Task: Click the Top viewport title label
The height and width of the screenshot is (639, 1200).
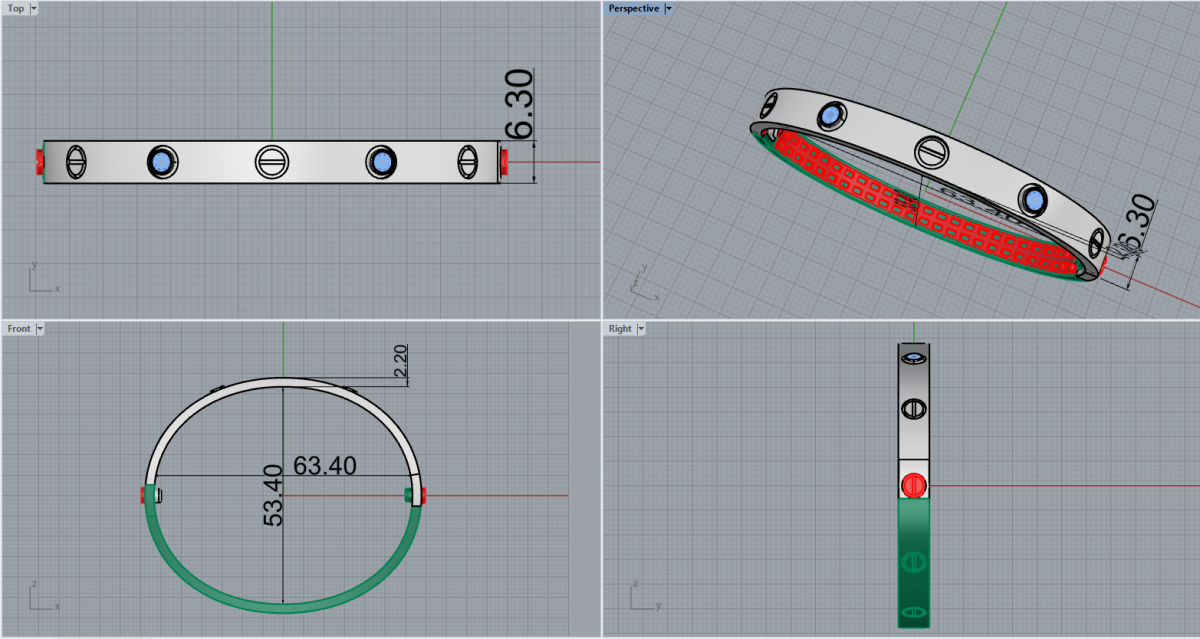Action: coord(16,8)
